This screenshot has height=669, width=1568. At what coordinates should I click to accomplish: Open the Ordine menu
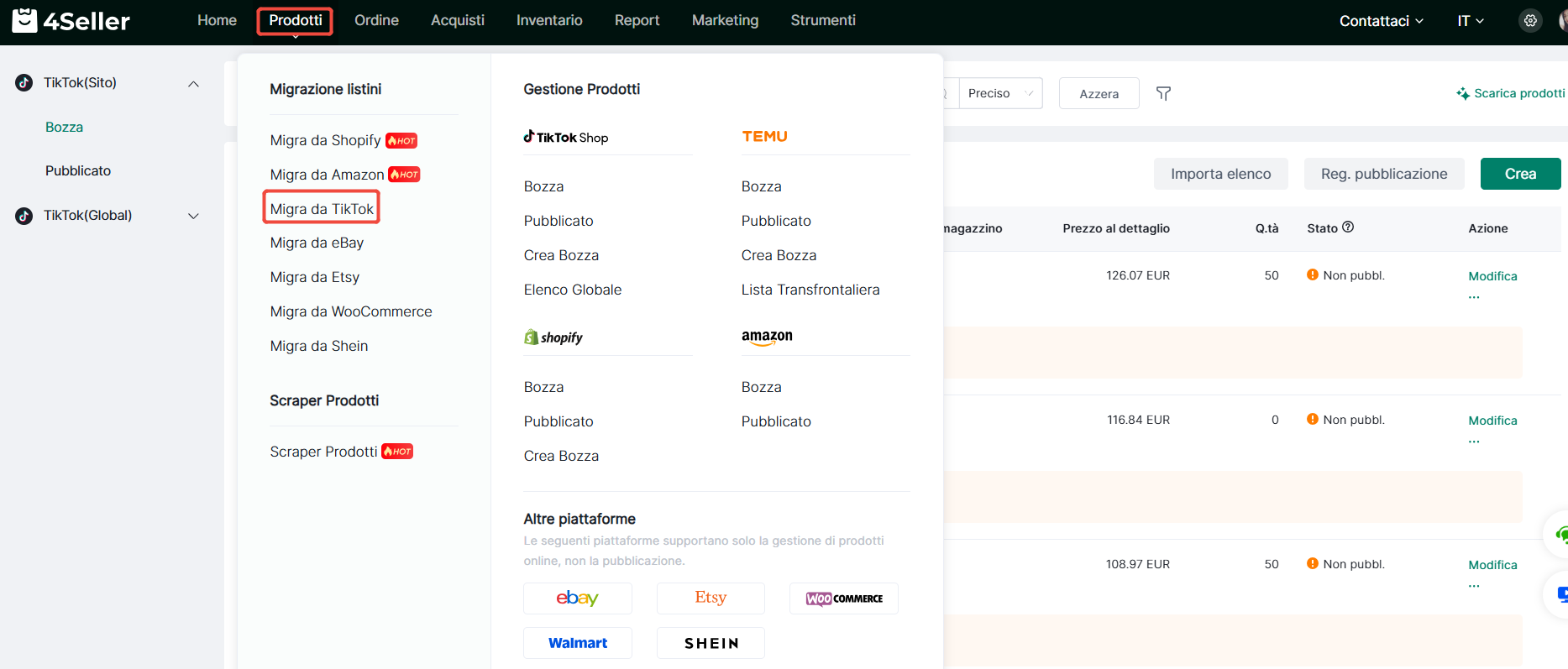pos(376,20)
